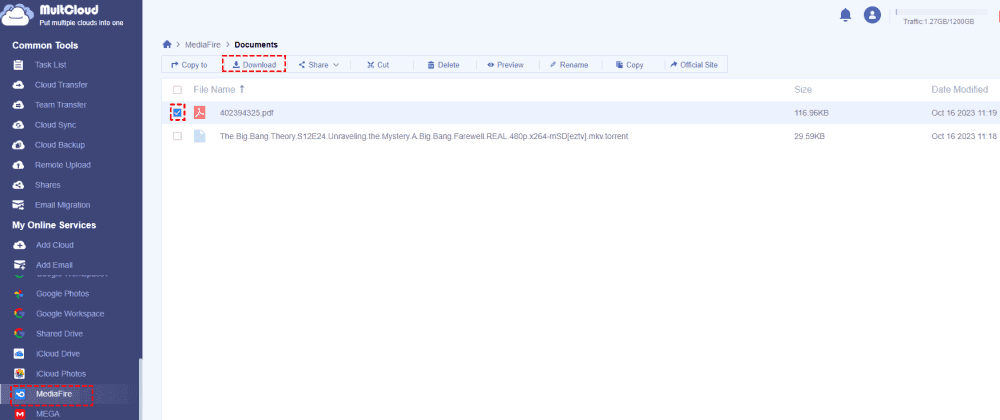Expand the Share dropdown arrow
The height and width of the screenshot is (420, 1000).
336,65
